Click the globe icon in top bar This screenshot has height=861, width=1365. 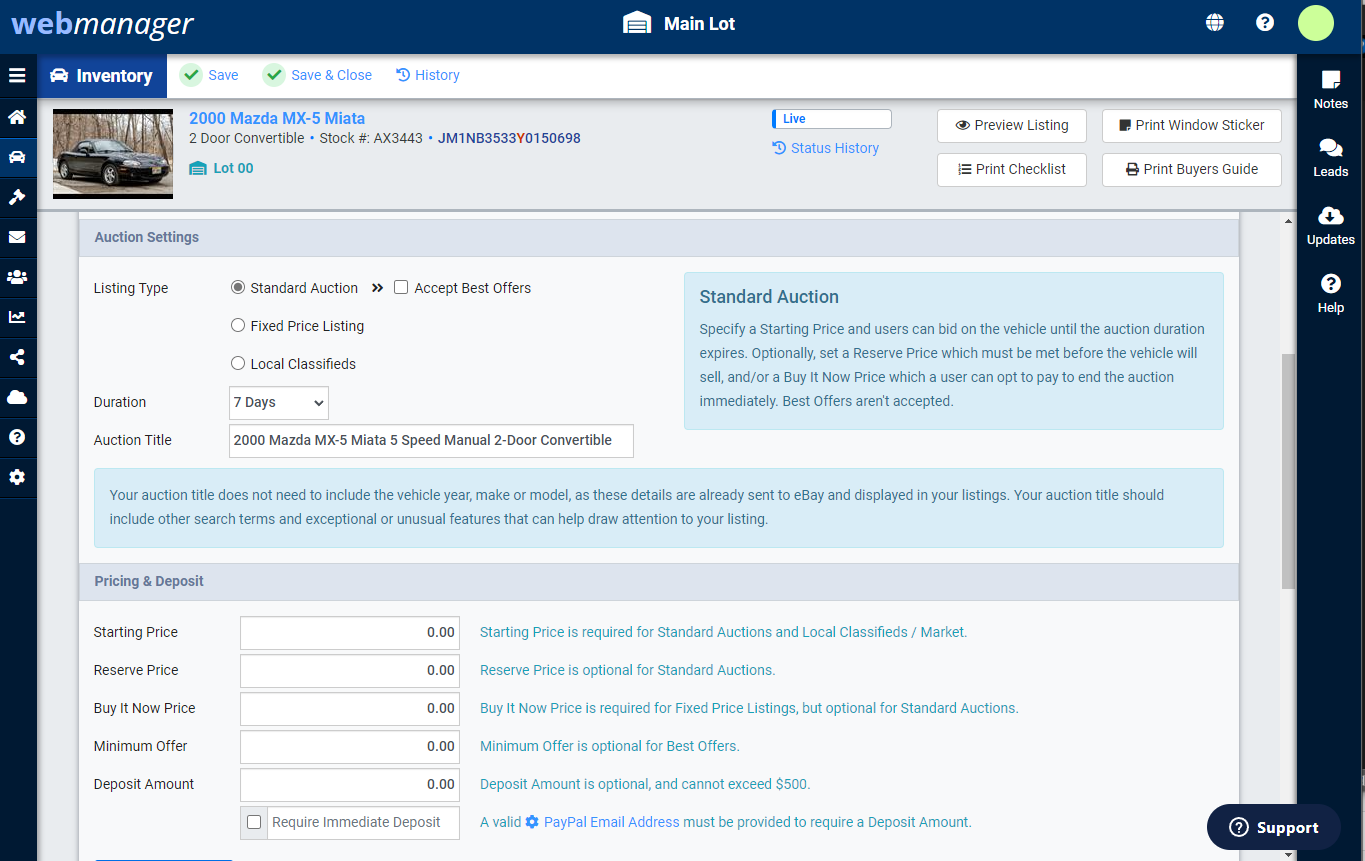[x=1215, y=23]
